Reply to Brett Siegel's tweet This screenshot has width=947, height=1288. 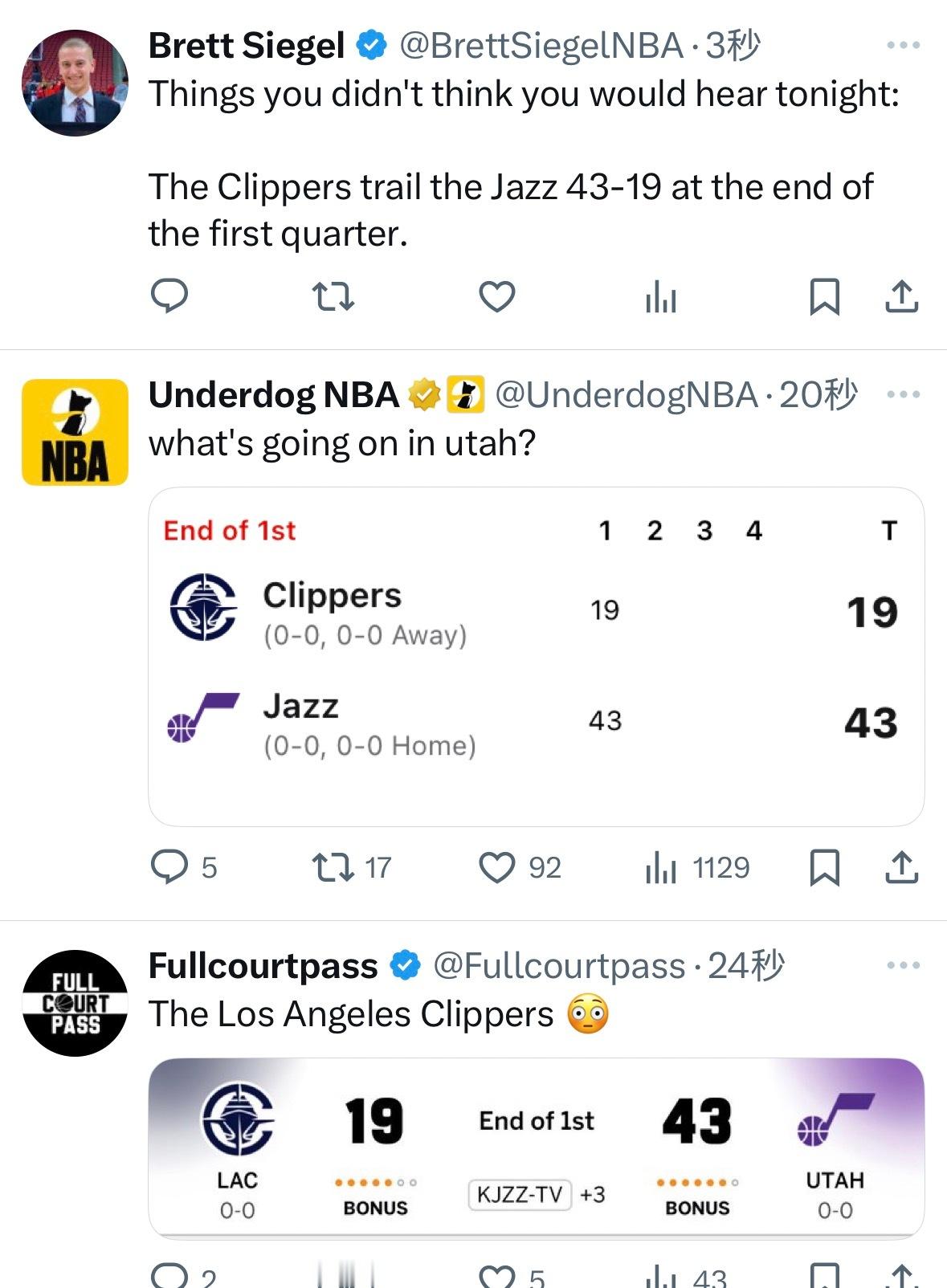(169, 296)
